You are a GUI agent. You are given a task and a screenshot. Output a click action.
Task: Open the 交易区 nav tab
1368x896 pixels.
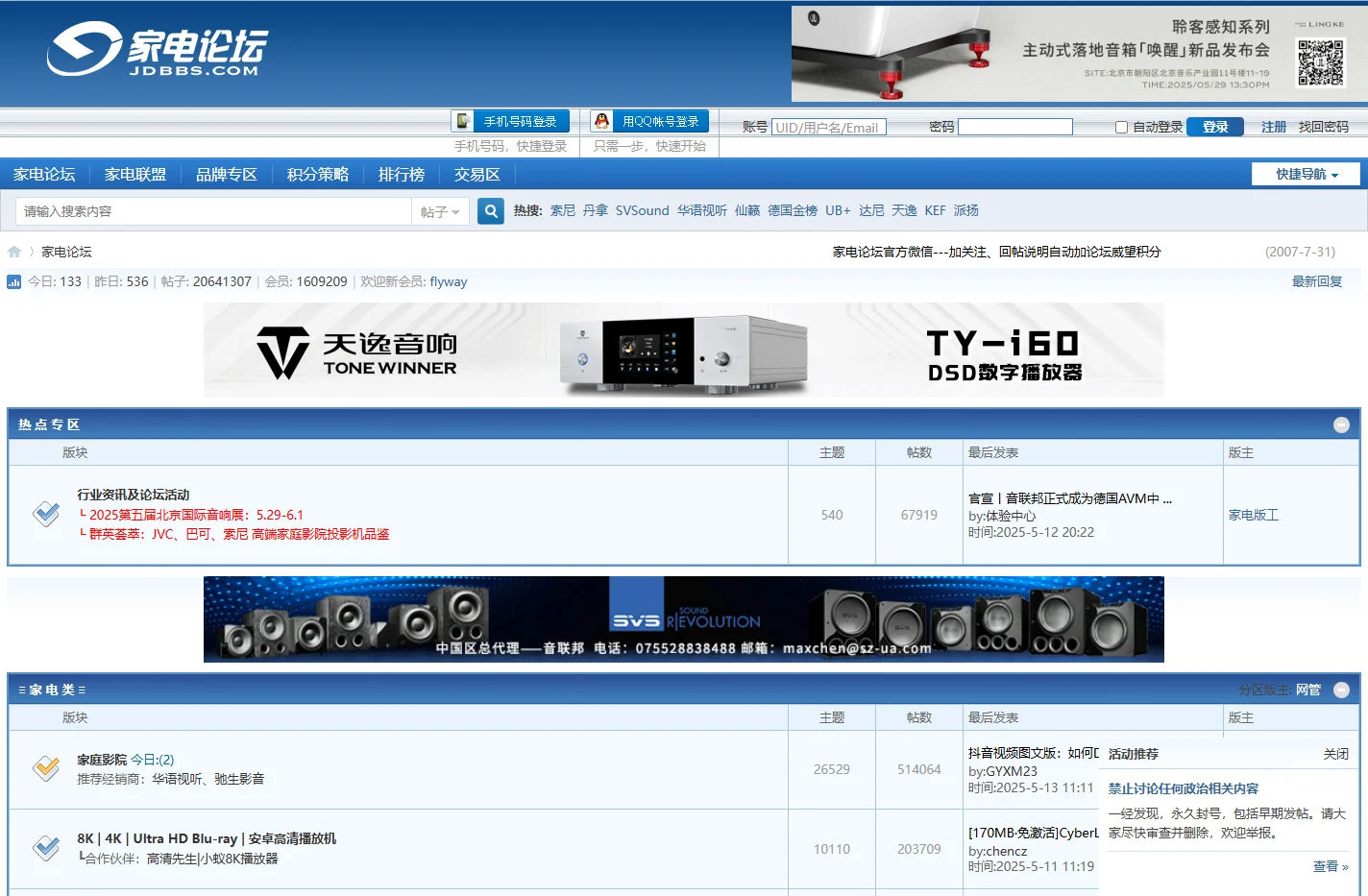[x=477, y=174]
